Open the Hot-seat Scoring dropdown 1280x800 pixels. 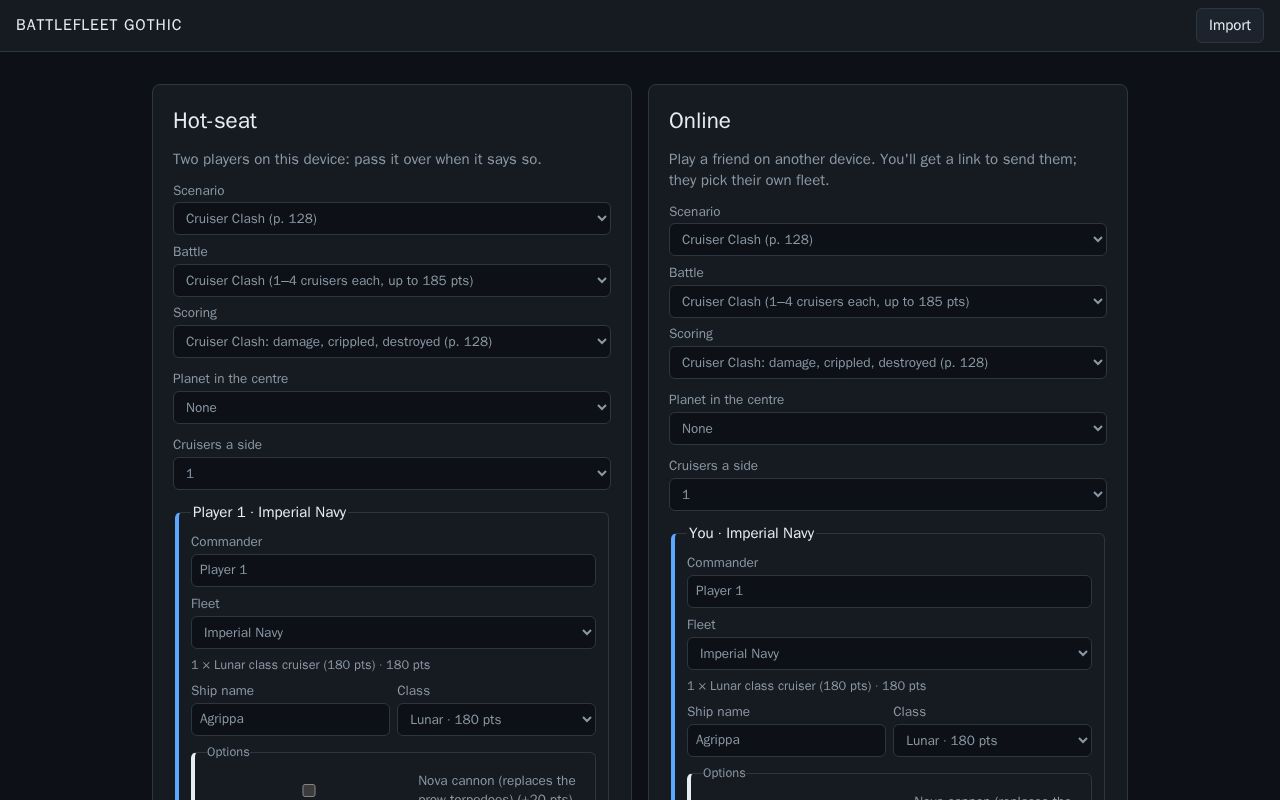click(x=392, y=342)
